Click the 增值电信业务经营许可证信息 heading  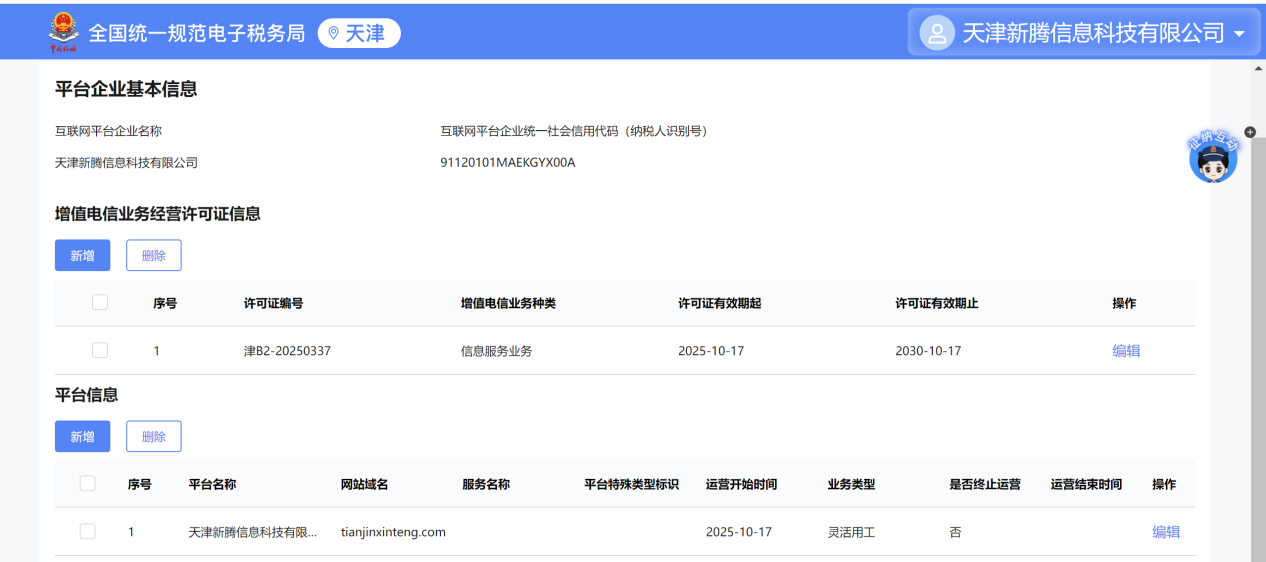pyautogui.click(x=158, y=213)
